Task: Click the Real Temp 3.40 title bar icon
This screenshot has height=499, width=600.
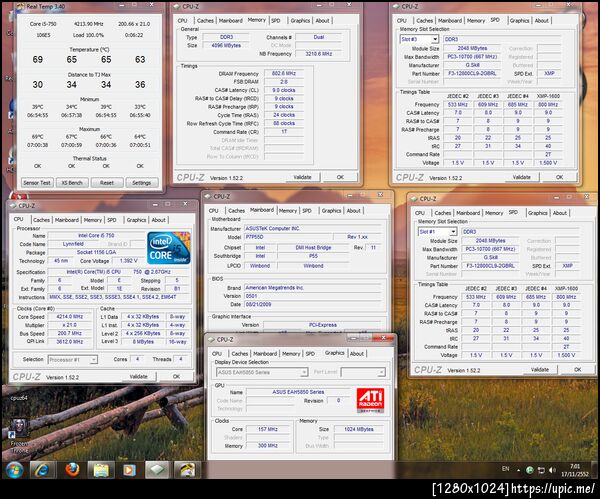Action: 22,7
